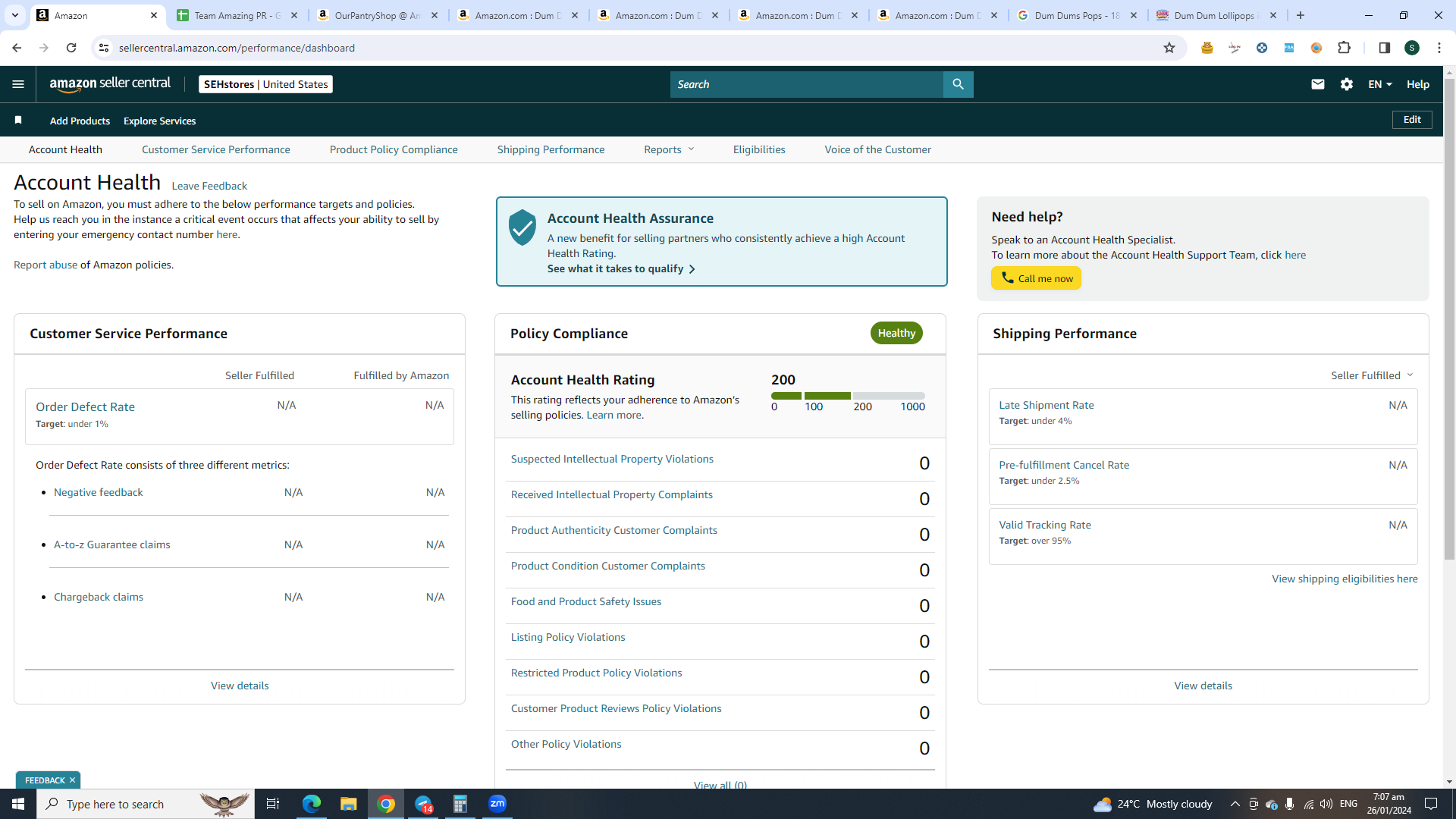
Task: Click View shipping eligibilities here
Action: coord(1345,579)
